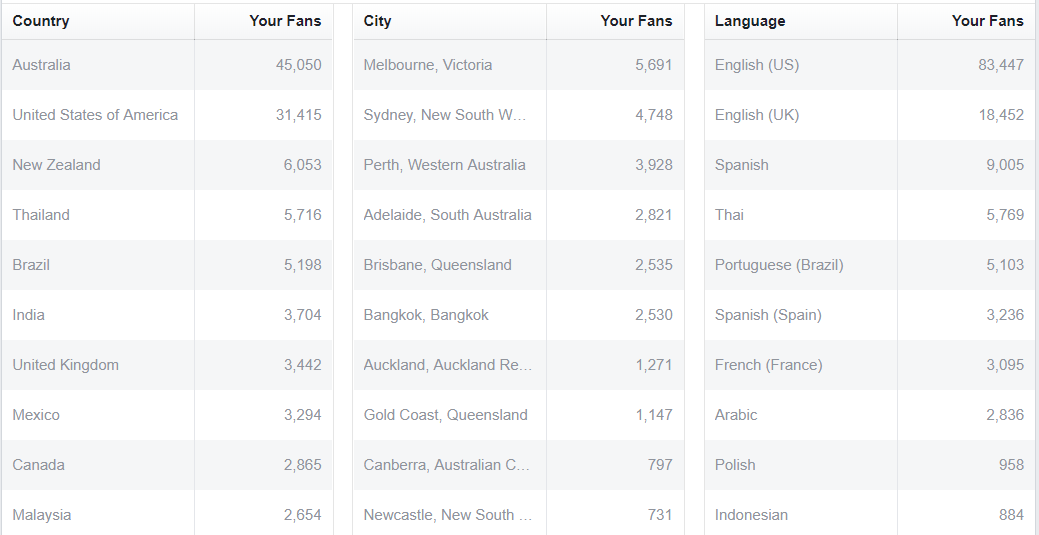Click the Malaysia country row
The height and width of the screenshot is (535, 1039).
[x=167, y=515]
